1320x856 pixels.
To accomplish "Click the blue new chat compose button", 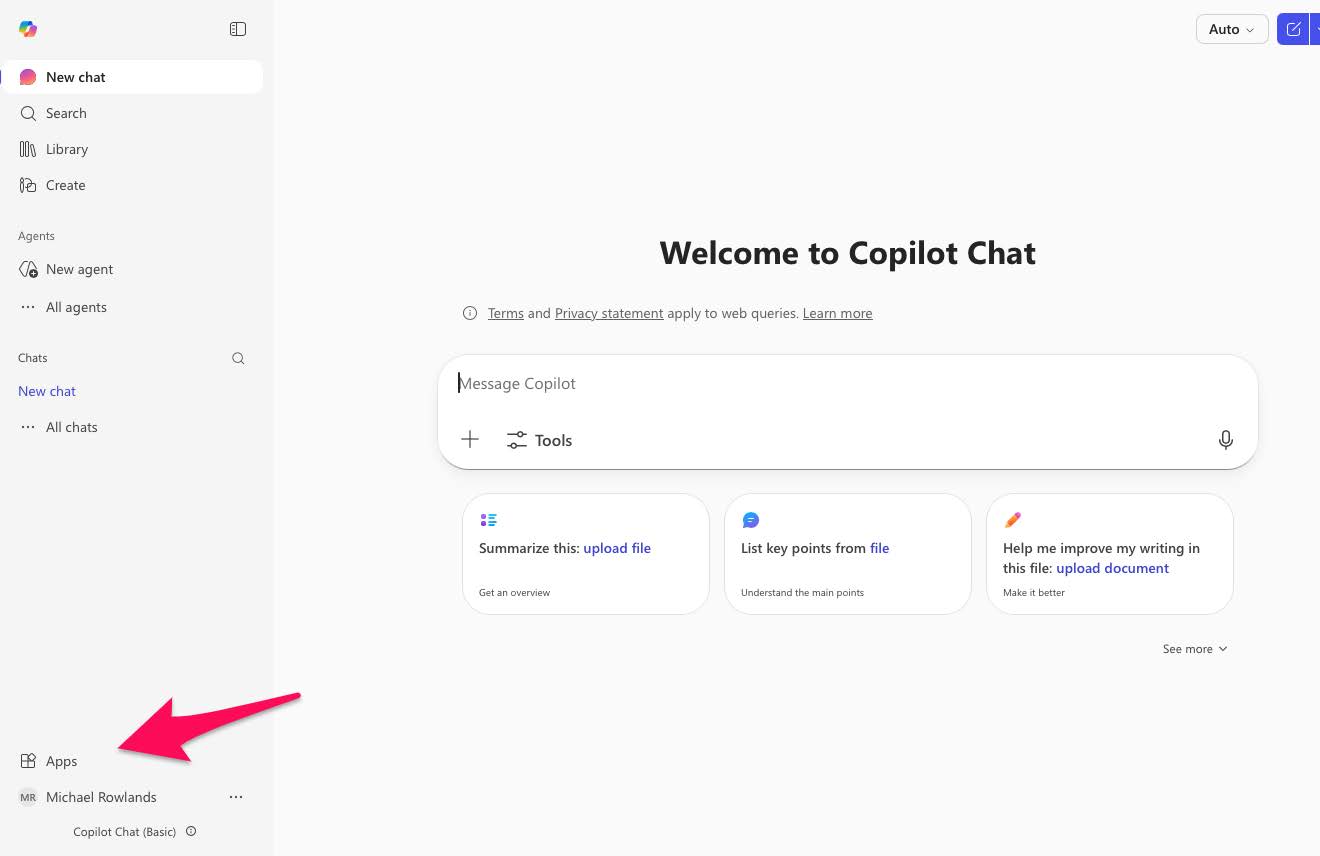I will [1293, 29].
